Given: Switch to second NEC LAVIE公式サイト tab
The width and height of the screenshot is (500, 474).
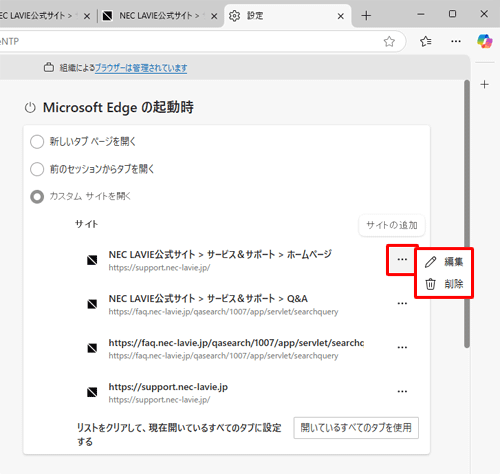Looking at the screenshot, I should click(159, 16).
